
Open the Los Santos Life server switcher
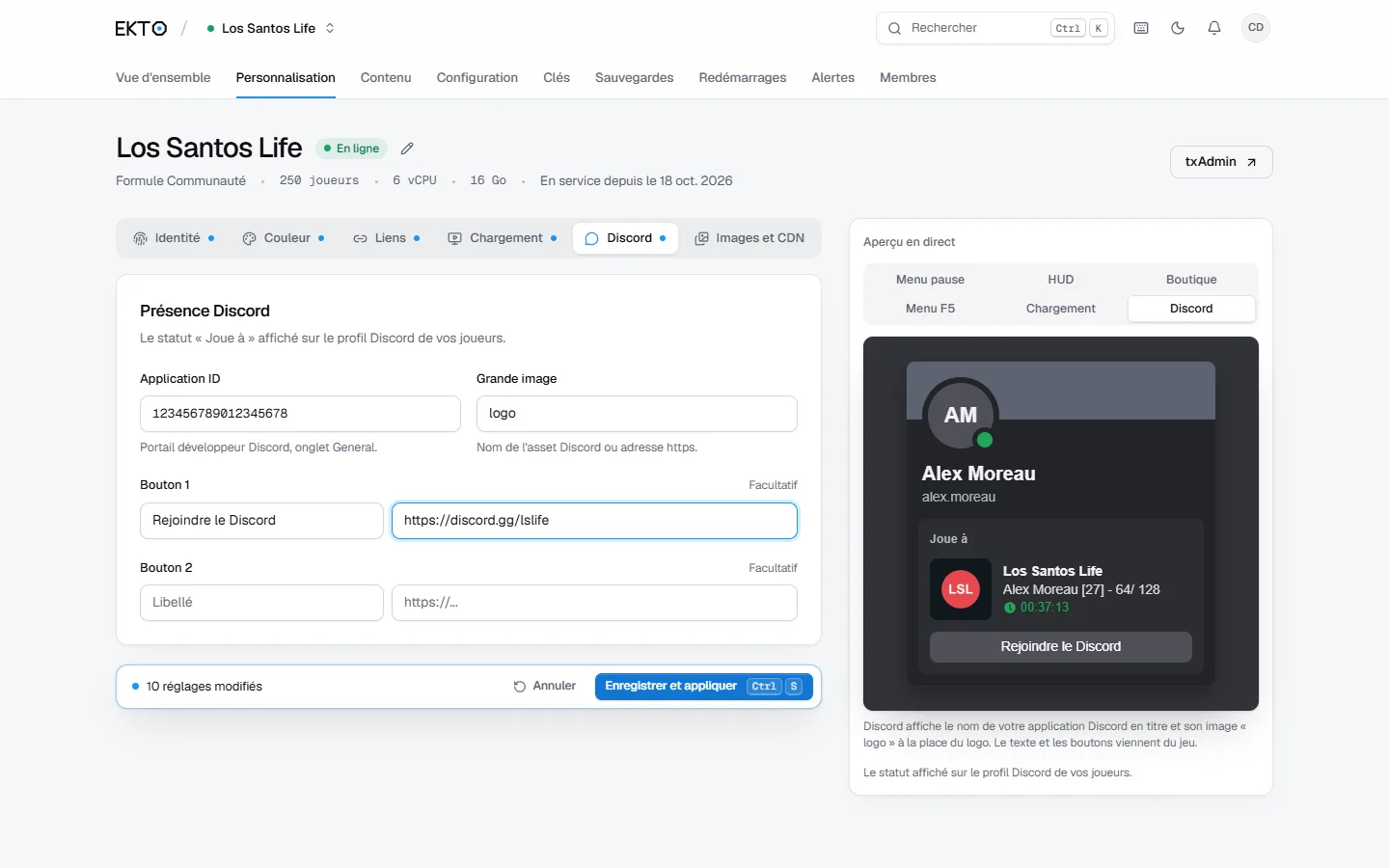pyautogui.click(x=270, y=28)
